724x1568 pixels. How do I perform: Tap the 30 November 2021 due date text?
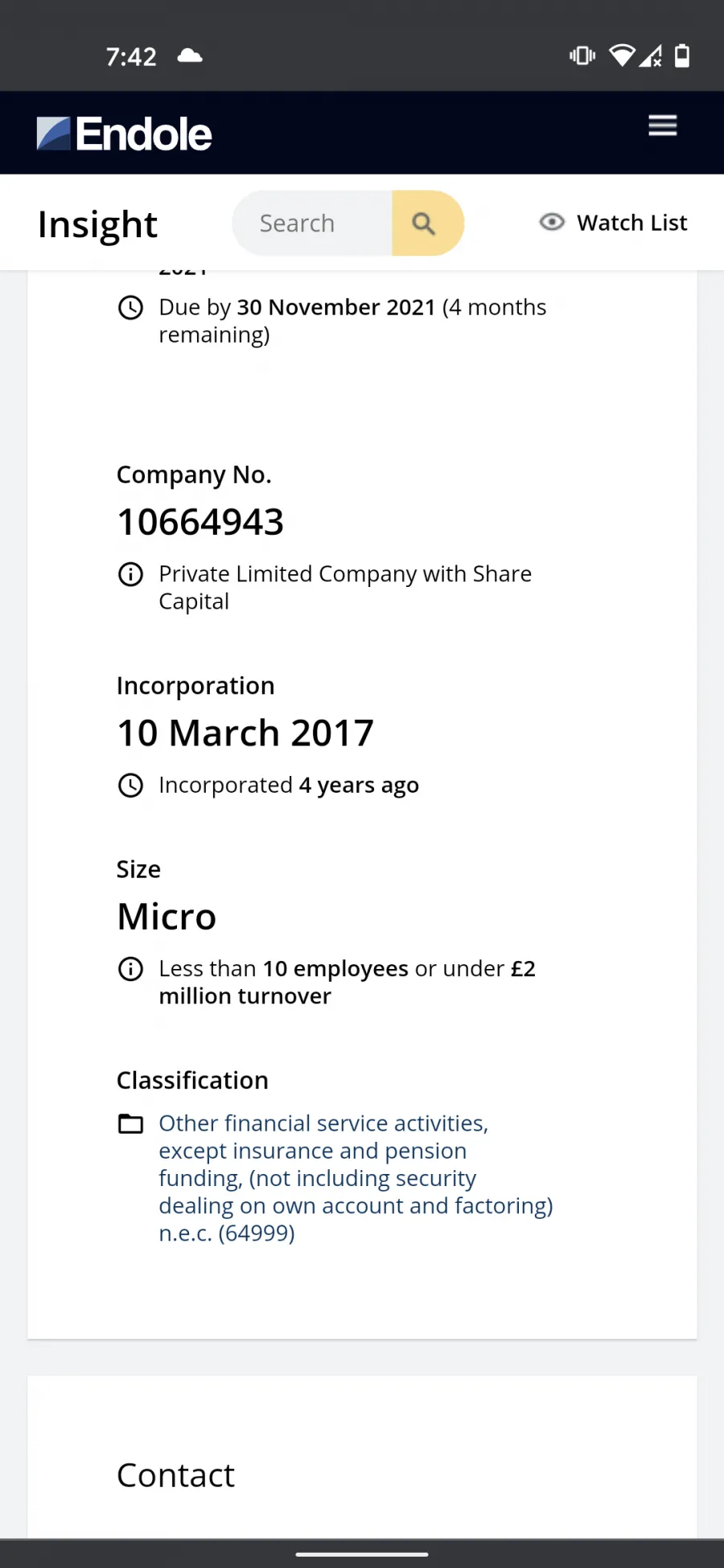tap(336, 307)
